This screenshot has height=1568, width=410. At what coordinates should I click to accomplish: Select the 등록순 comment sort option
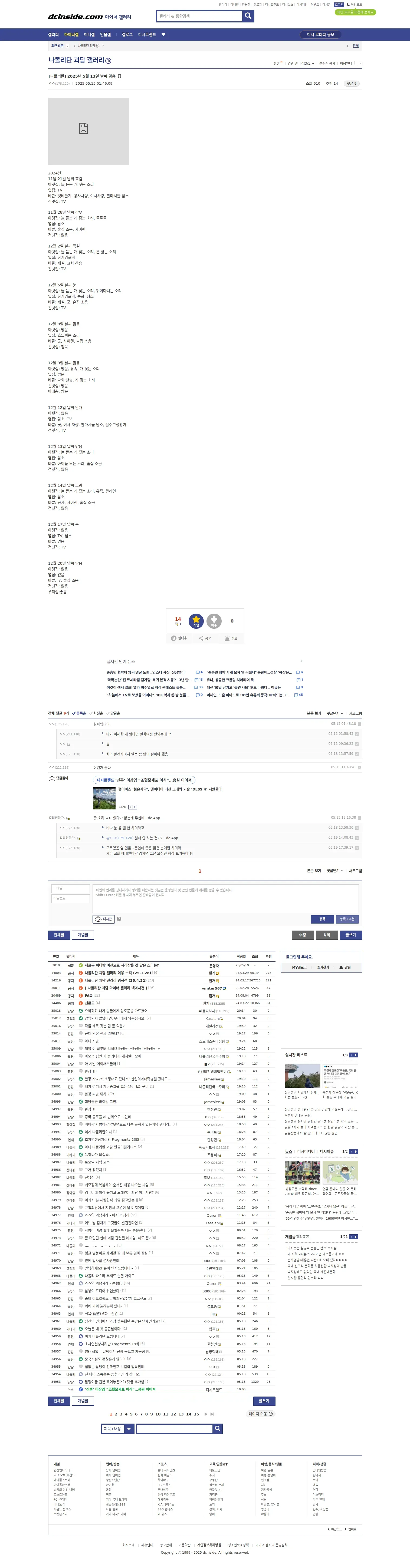coord(79,713)
